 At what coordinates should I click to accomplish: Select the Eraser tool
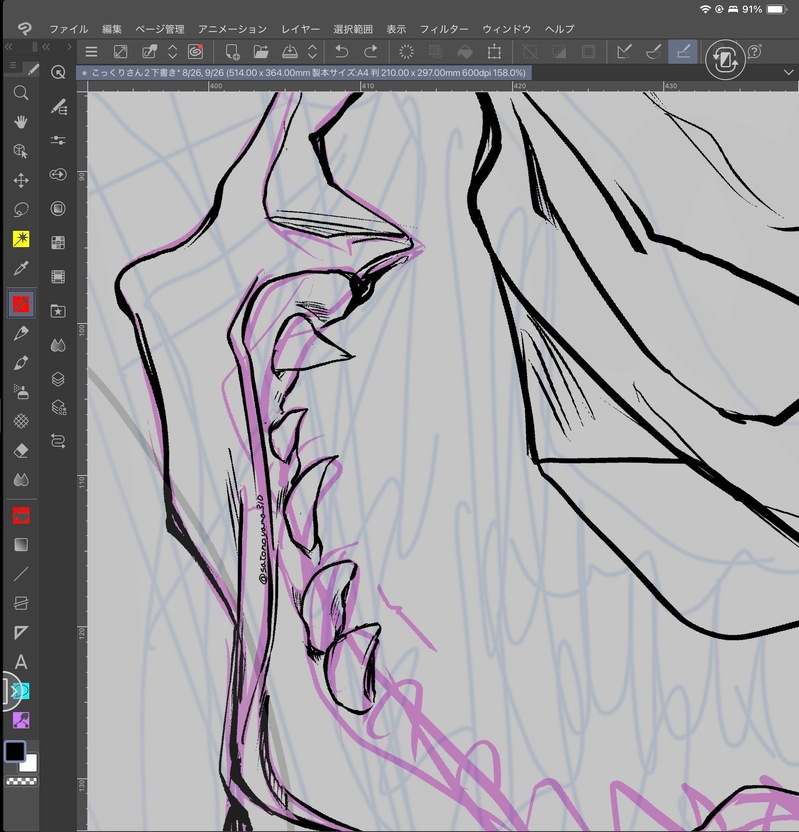20,450
